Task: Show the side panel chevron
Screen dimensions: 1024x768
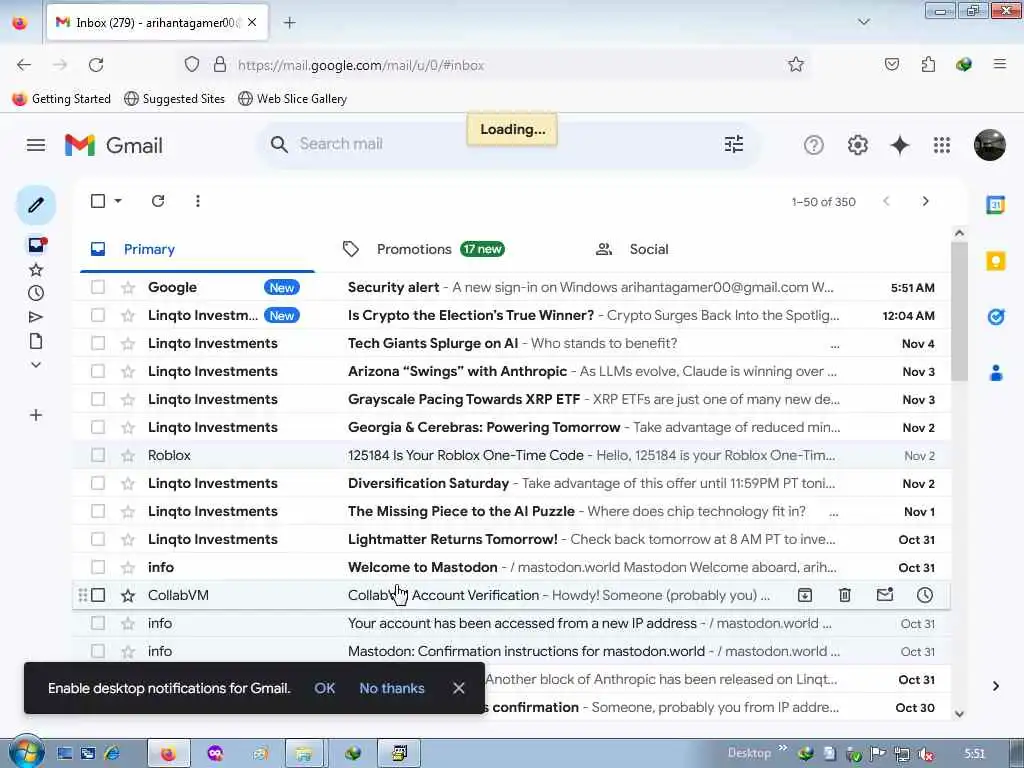Action: click(x=996, y=686)
